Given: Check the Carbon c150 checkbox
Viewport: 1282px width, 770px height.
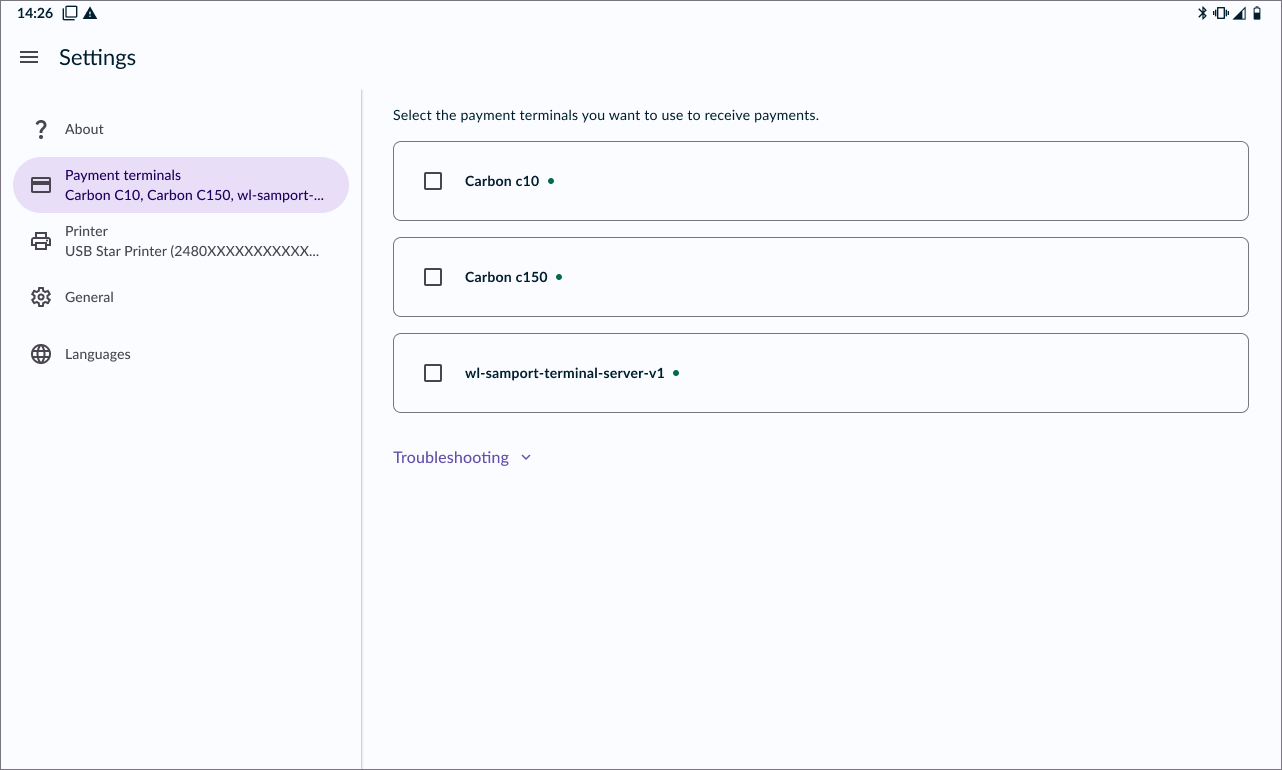Looking at the screenshot, I should (x=433, y=277).
